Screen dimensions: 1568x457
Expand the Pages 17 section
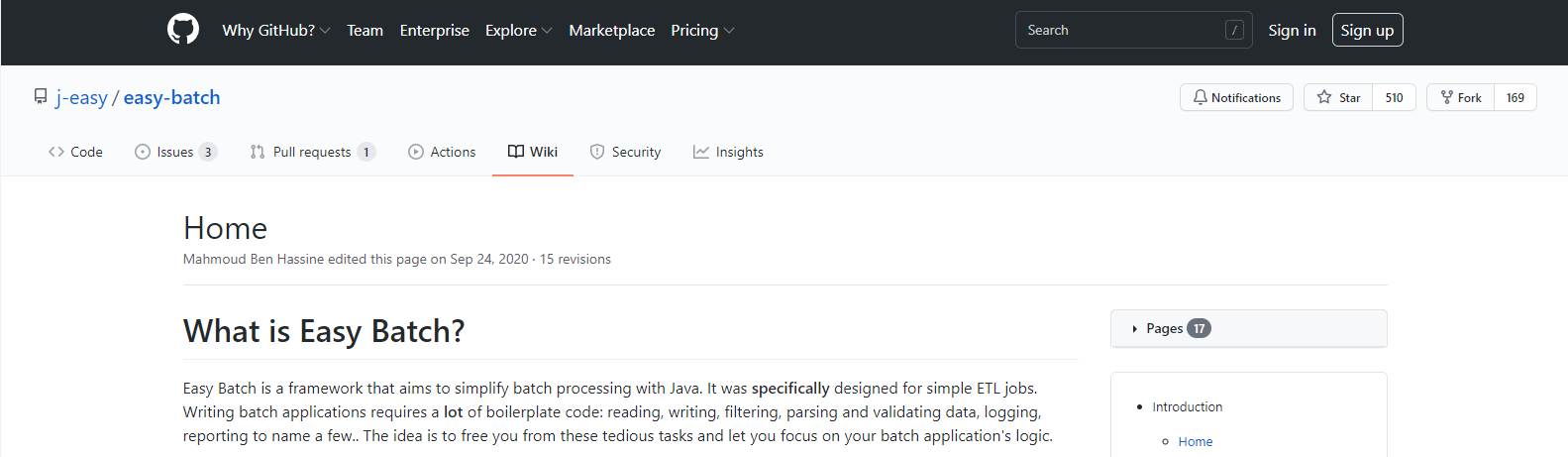(1248, 328)
